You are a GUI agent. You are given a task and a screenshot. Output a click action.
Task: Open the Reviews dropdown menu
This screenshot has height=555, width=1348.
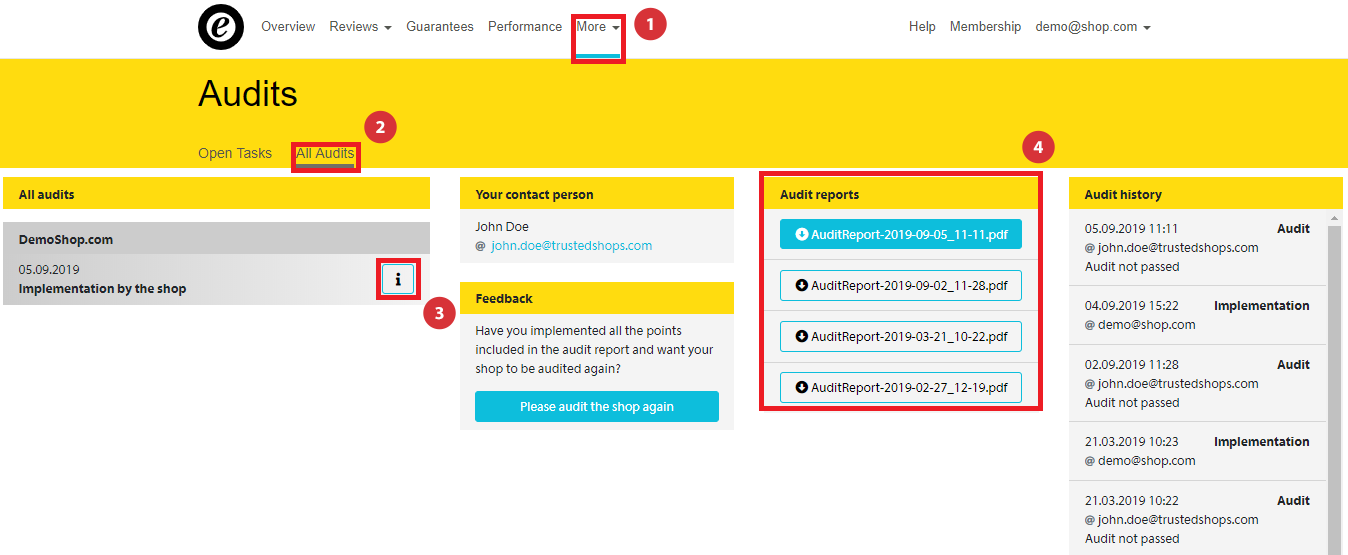pos(360,27)
